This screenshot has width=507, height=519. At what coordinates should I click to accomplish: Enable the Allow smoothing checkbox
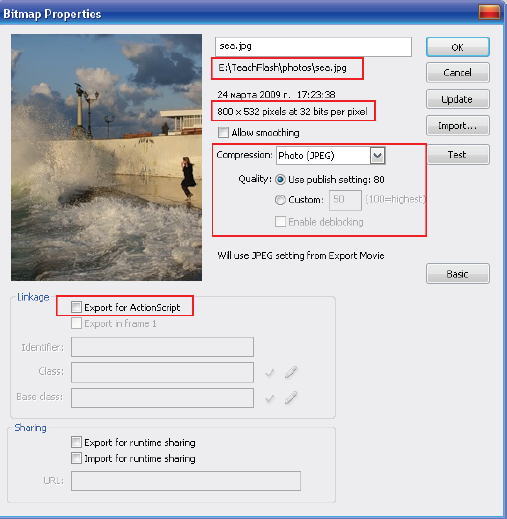223,132
